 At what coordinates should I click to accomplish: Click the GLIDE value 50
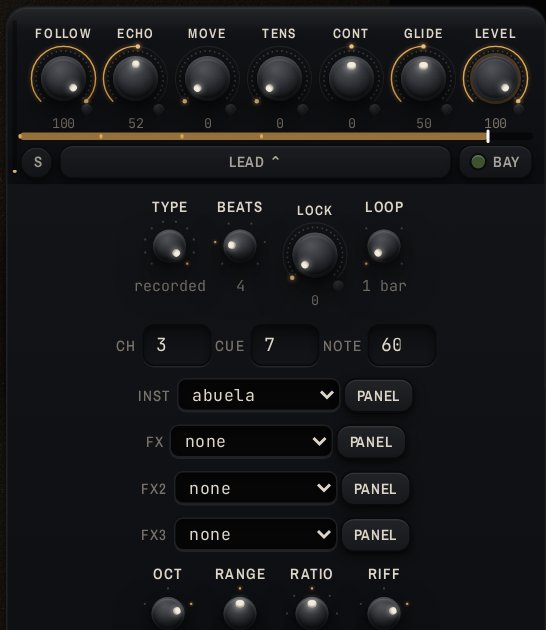point(424,123)
